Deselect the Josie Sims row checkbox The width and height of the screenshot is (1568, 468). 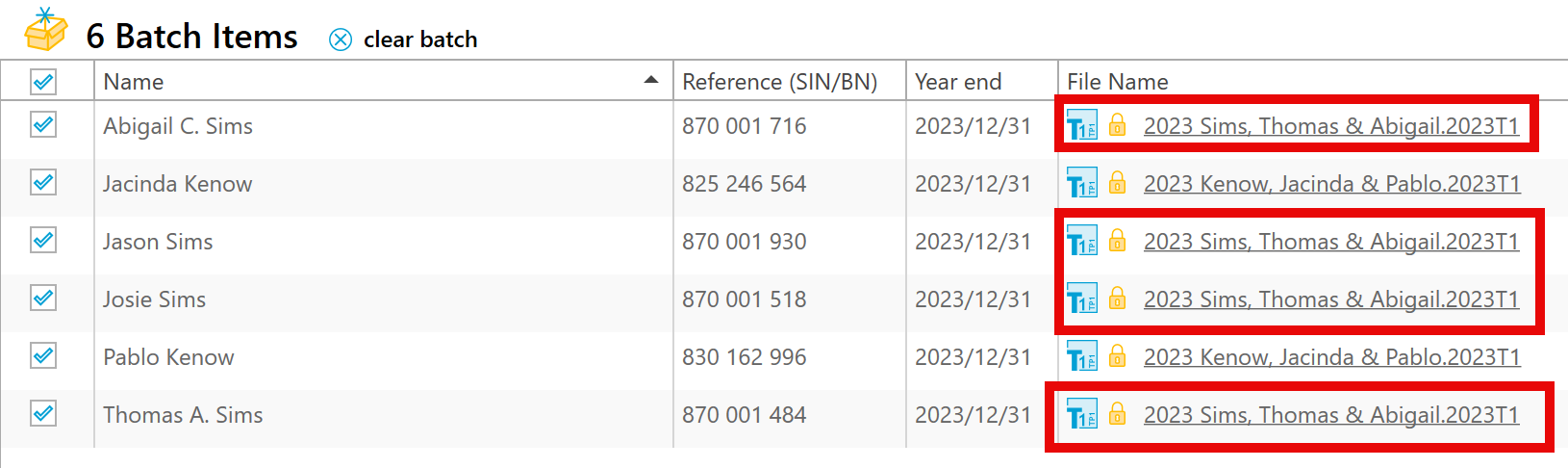(x=43, y=299)
